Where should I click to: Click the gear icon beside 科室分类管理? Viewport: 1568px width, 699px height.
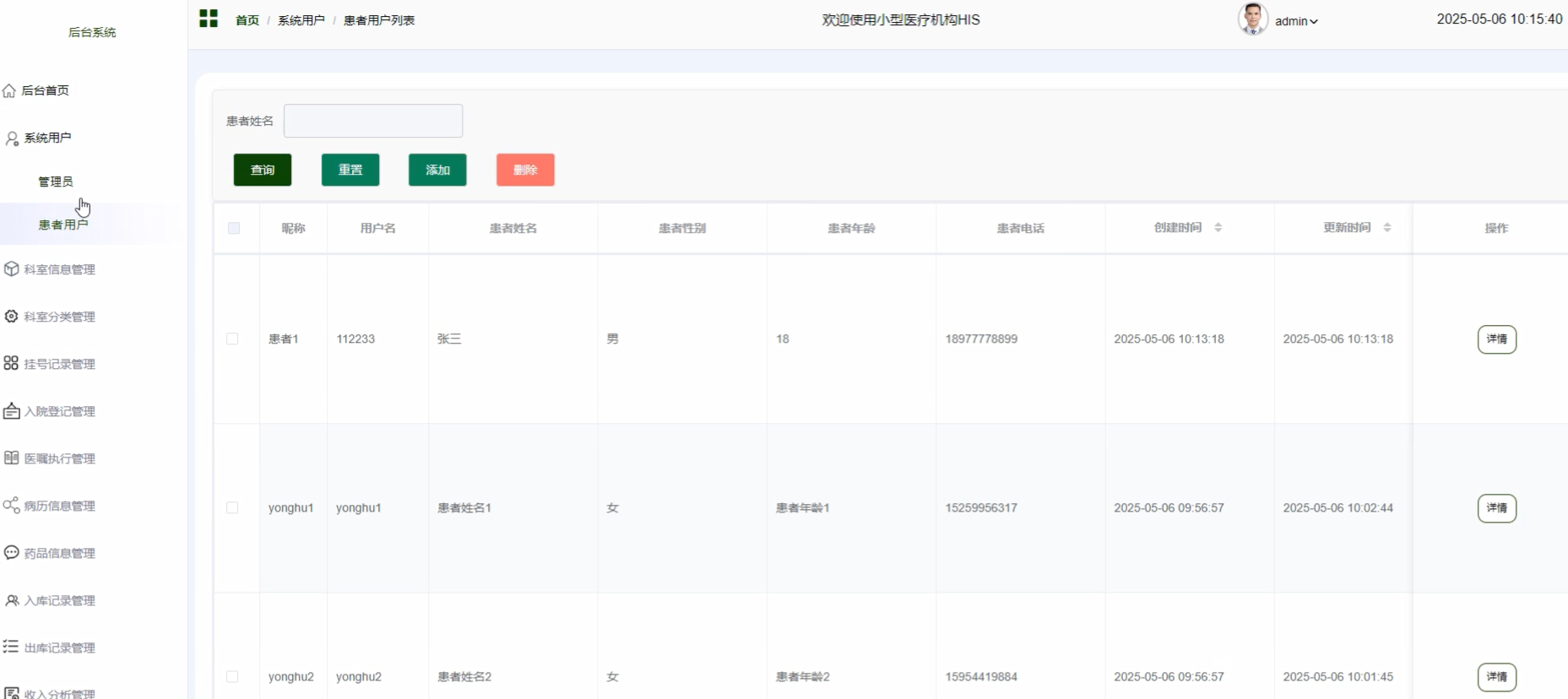(11, 317)
